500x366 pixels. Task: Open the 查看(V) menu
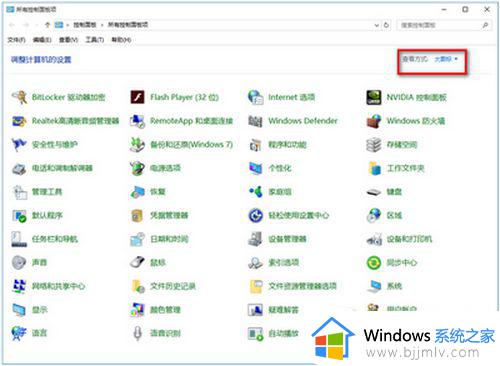click(x=68, y=40)
